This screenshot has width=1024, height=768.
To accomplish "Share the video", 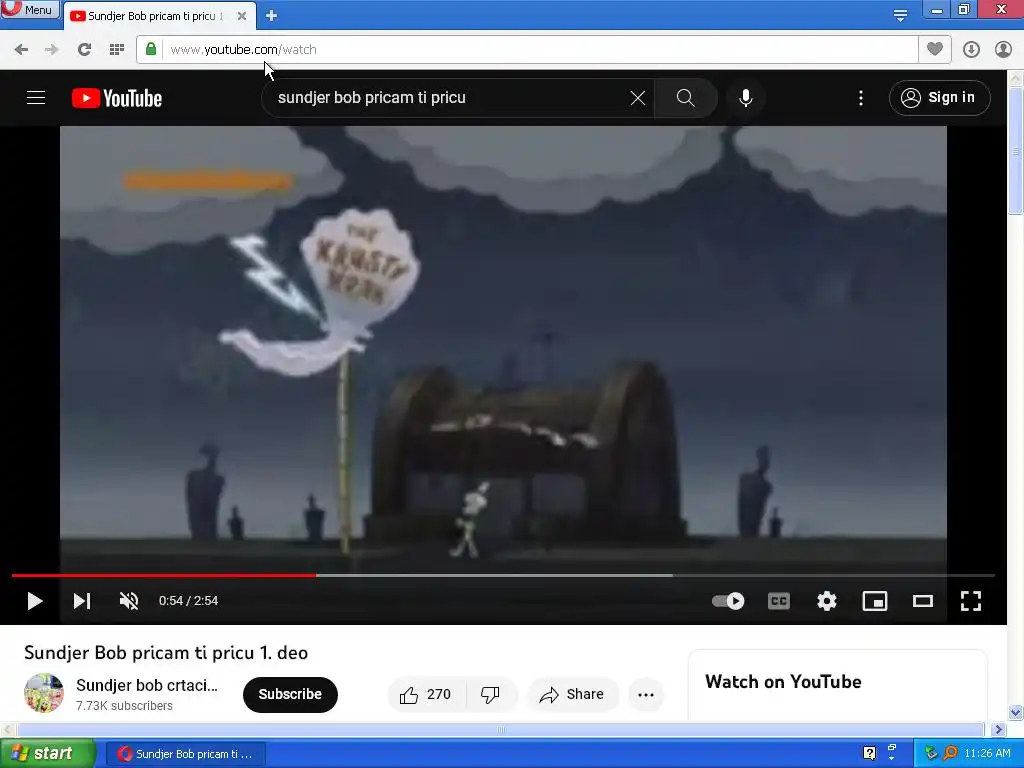I will tap(572, 694).
